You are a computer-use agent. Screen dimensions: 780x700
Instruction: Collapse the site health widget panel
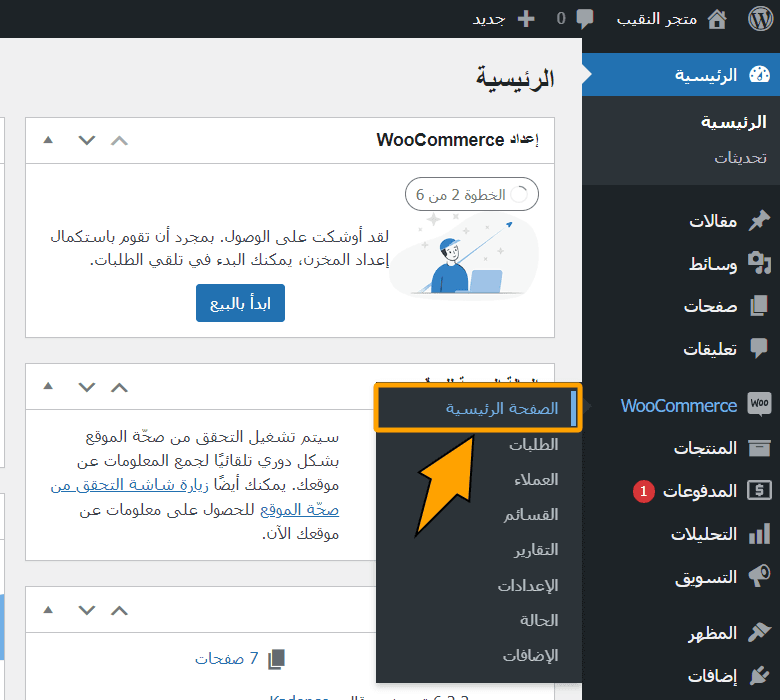coord(48,386)
